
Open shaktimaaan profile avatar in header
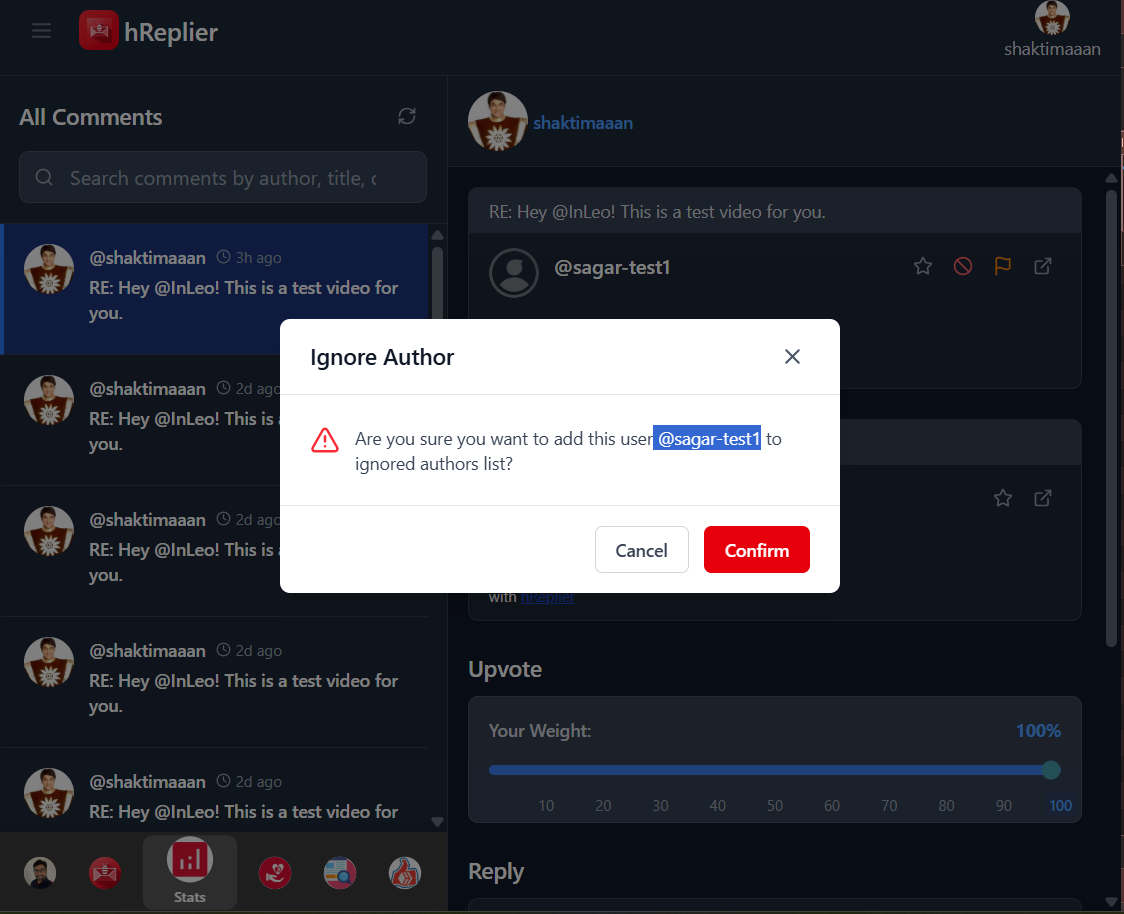pos(1052,17)
